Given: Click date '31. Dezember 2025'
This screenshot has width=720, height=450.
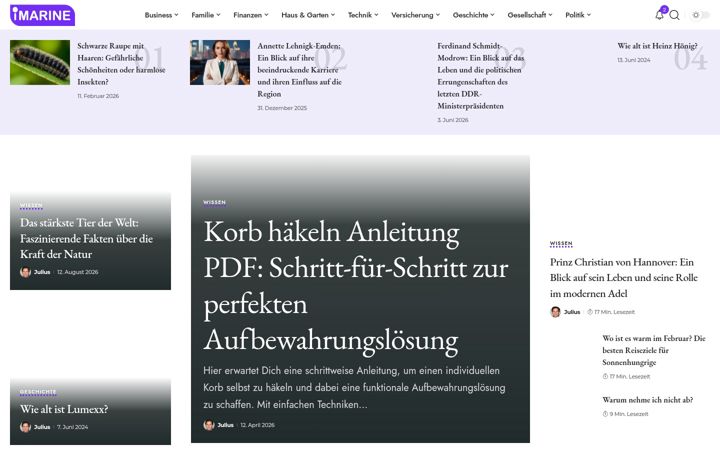Looking at the screenshot, I should (282, 108).
